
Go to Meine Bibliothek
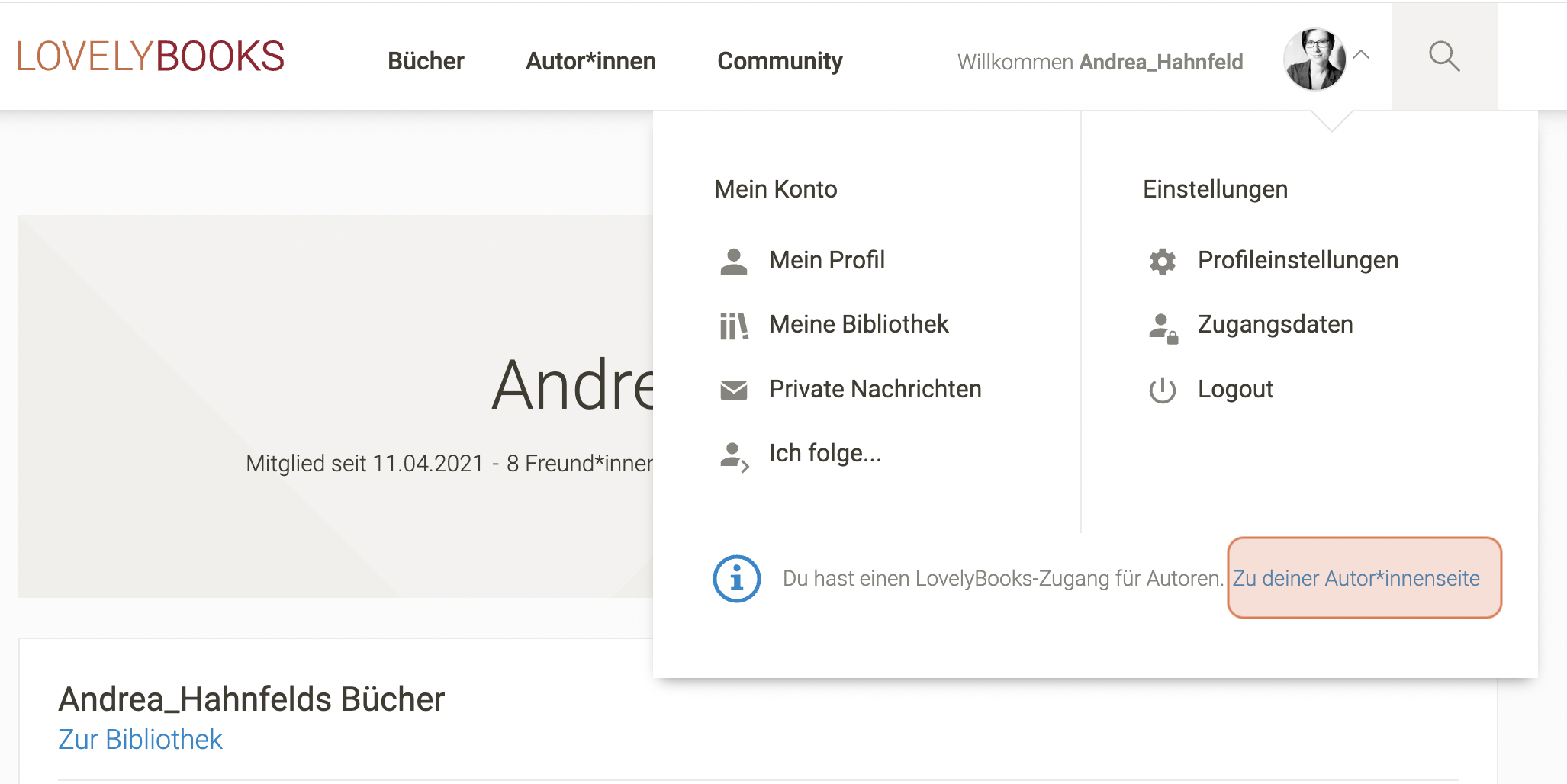click(x=859, y=324)
